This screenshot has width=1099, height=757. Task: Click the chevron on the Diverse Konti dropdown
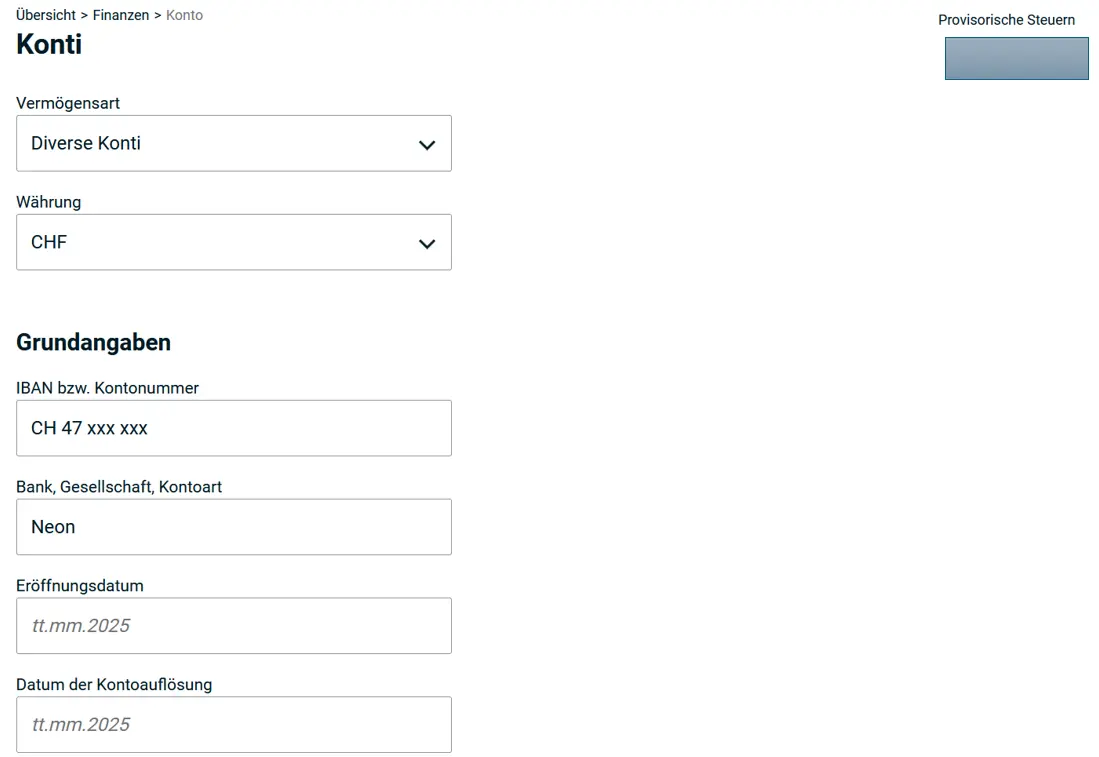(x=427, y=144)
